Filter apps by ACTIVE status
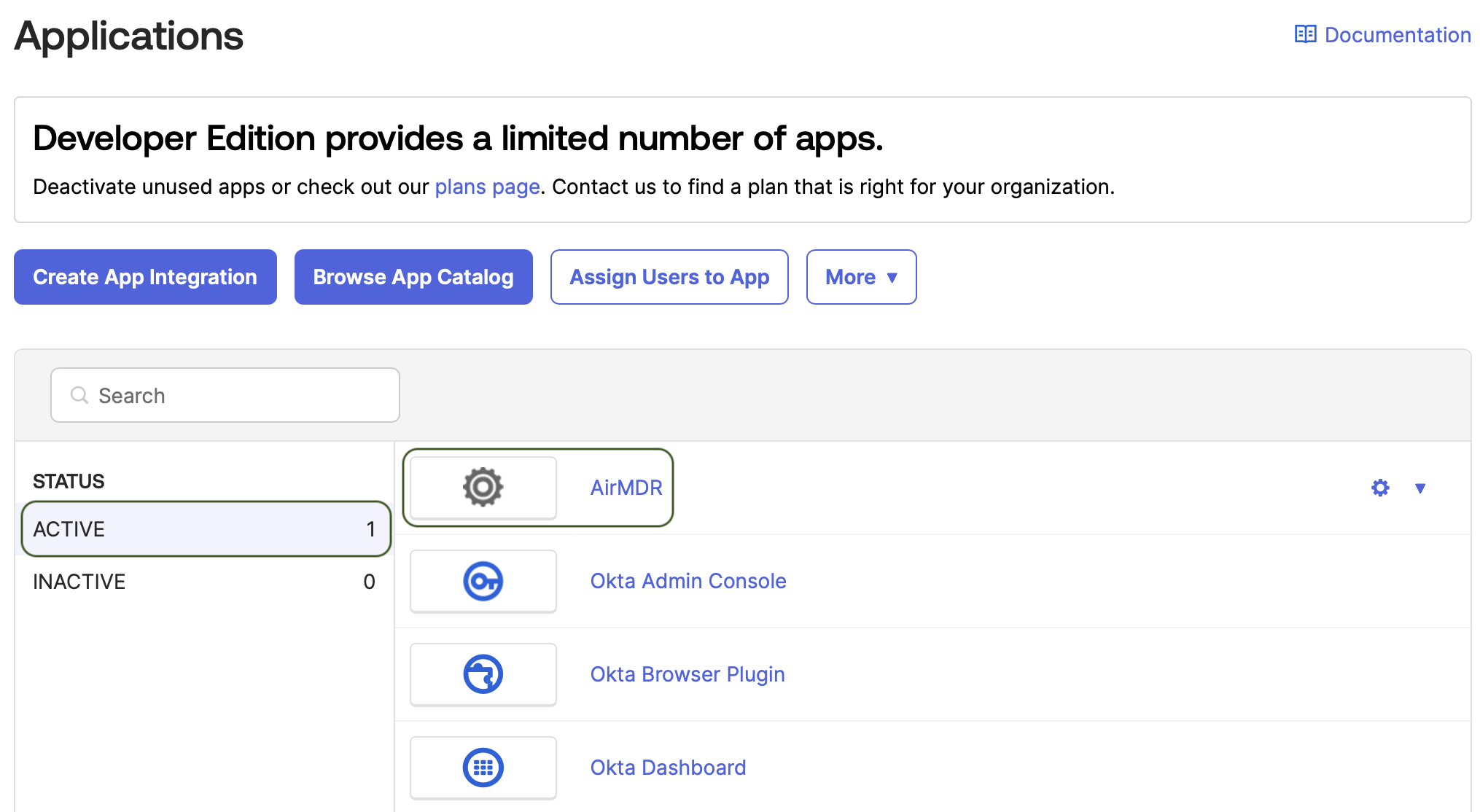1480x812 pixels. (206, 529)
